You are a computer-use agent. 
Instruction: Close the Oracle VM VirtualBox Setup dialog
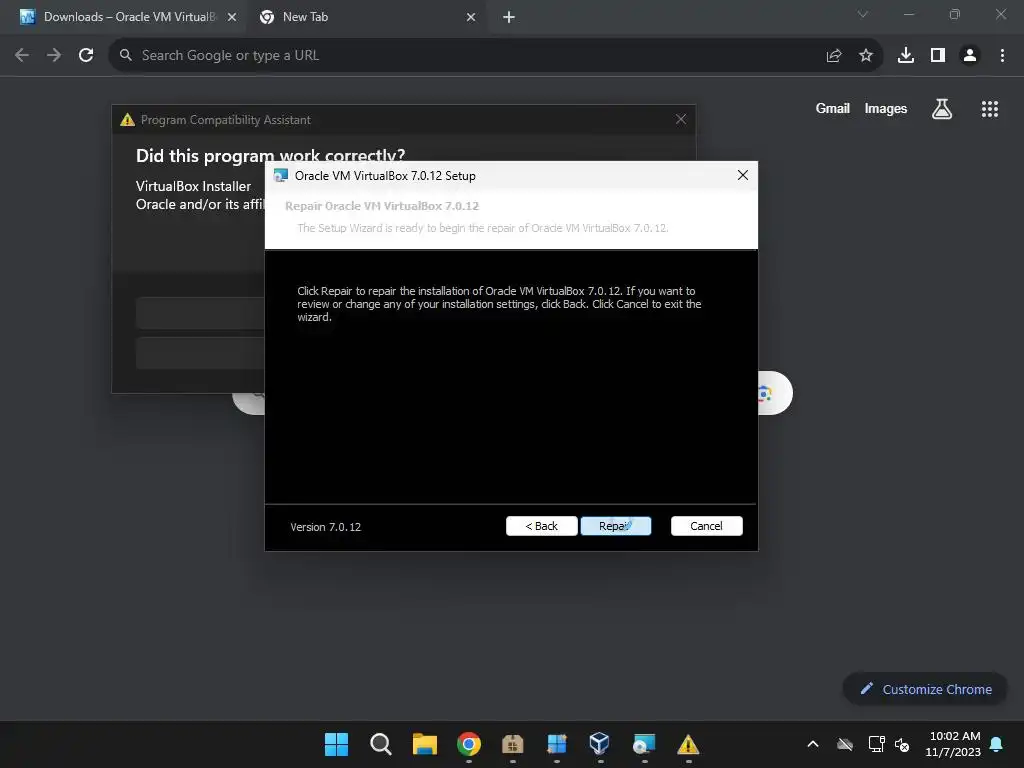pos(743,175)
